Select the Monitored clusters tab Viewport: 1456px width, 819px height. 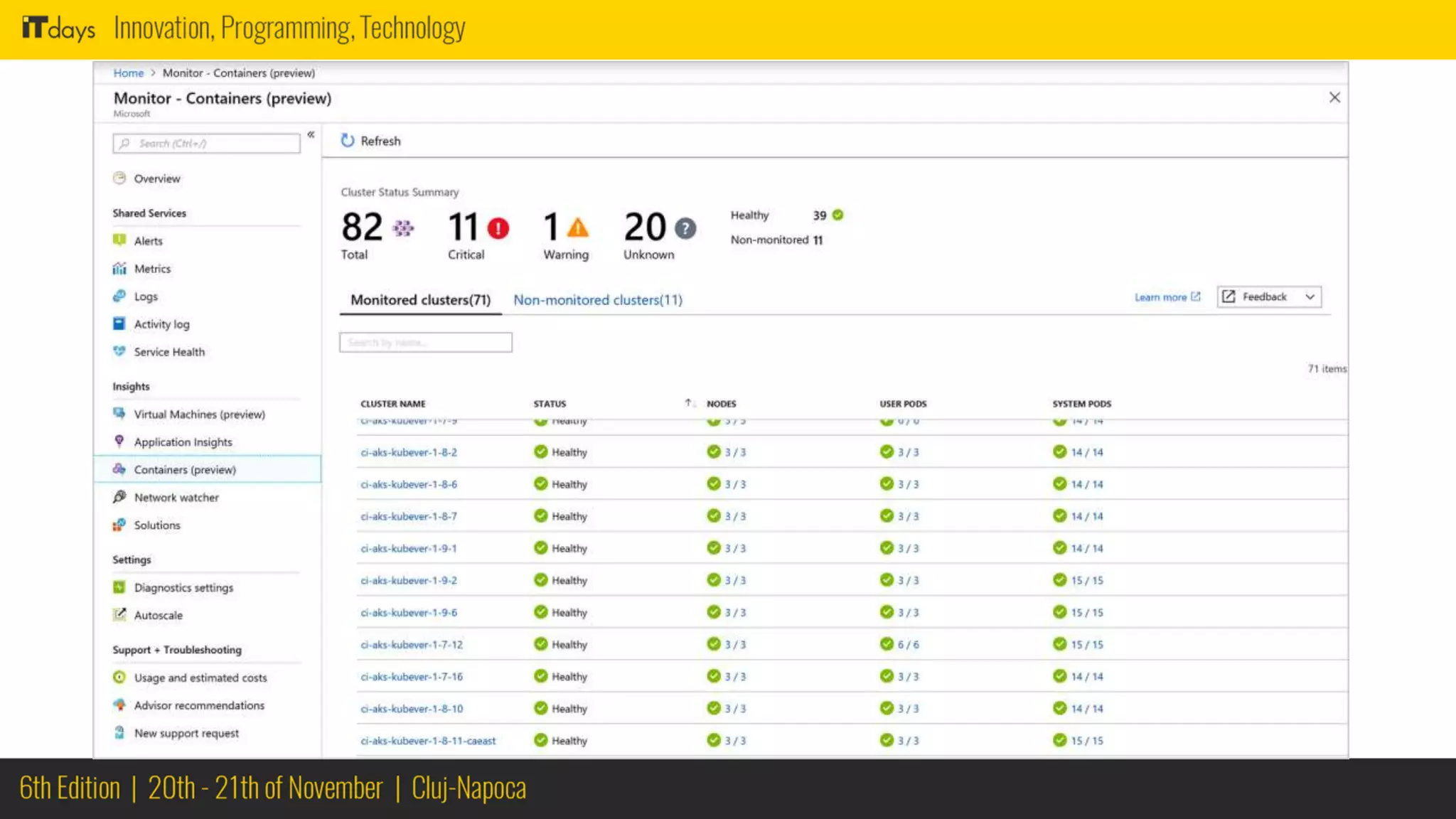coord(420,300)
